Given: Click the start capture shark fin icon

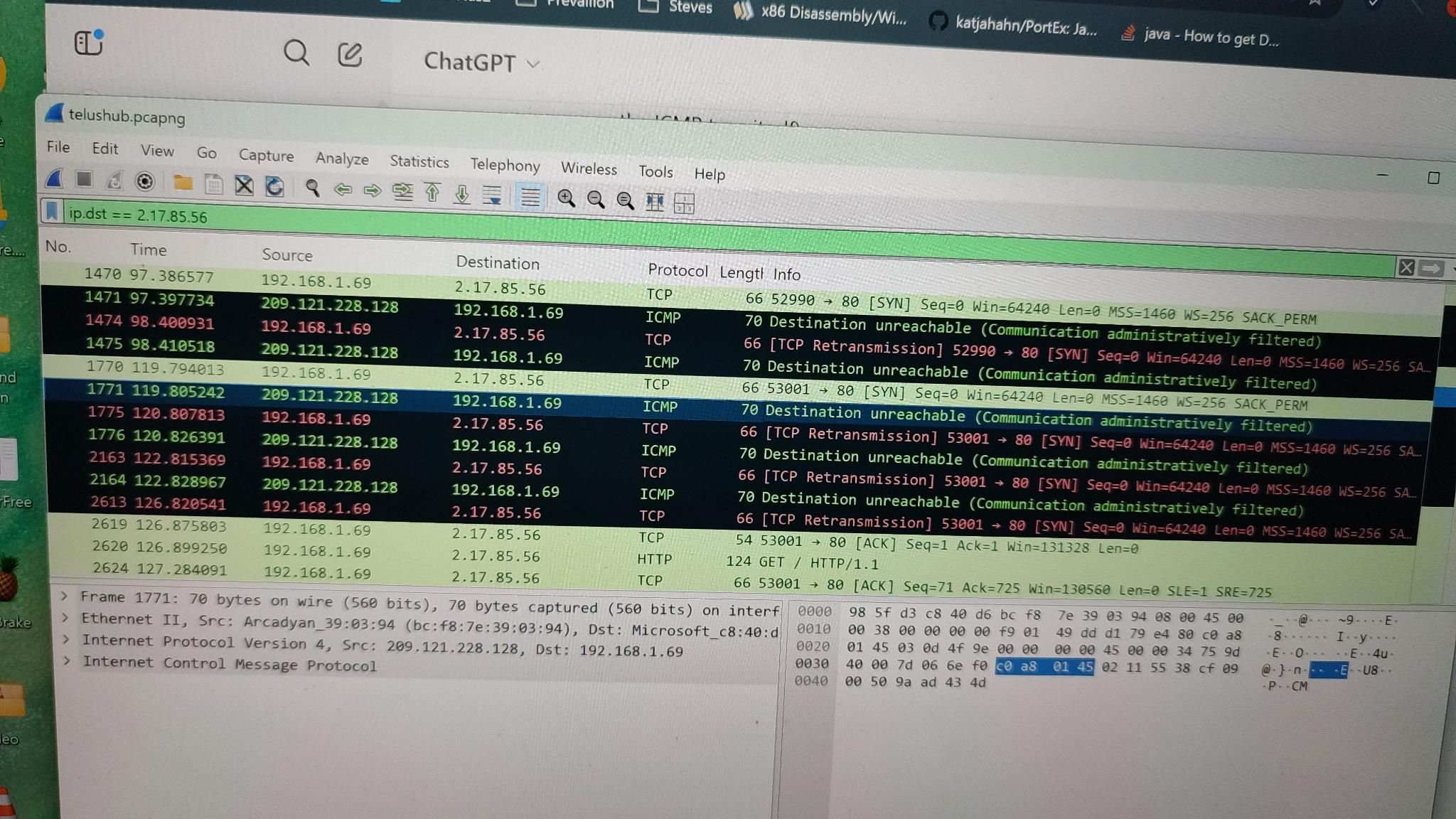Looking at the screenshot, I should 55,179.
